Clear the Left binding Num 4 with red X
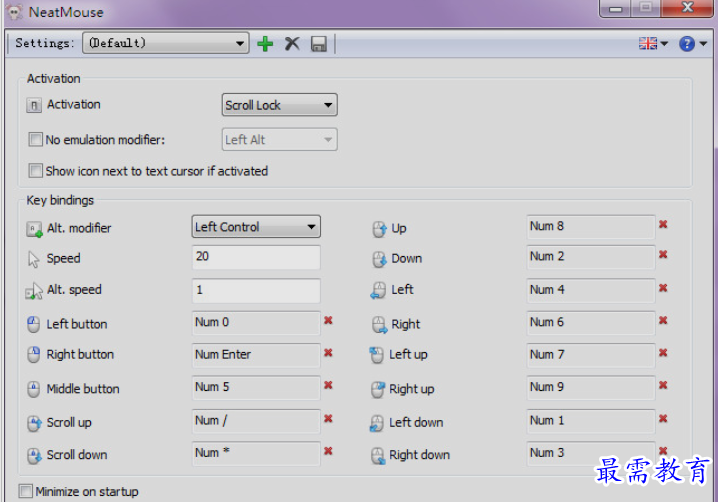 [663, 288]
